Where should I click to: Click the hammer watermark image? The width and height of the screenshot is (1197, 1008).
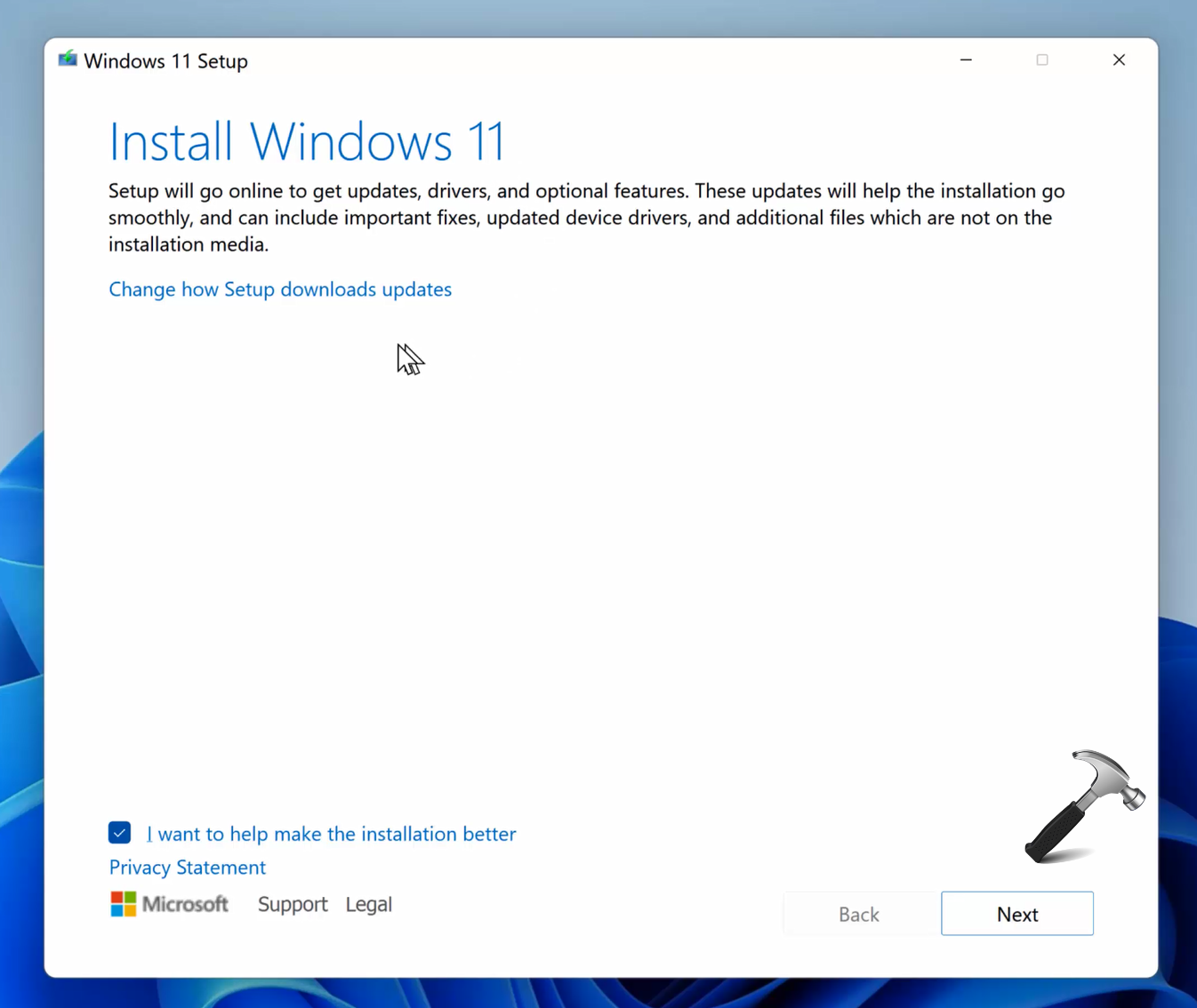1084,805
